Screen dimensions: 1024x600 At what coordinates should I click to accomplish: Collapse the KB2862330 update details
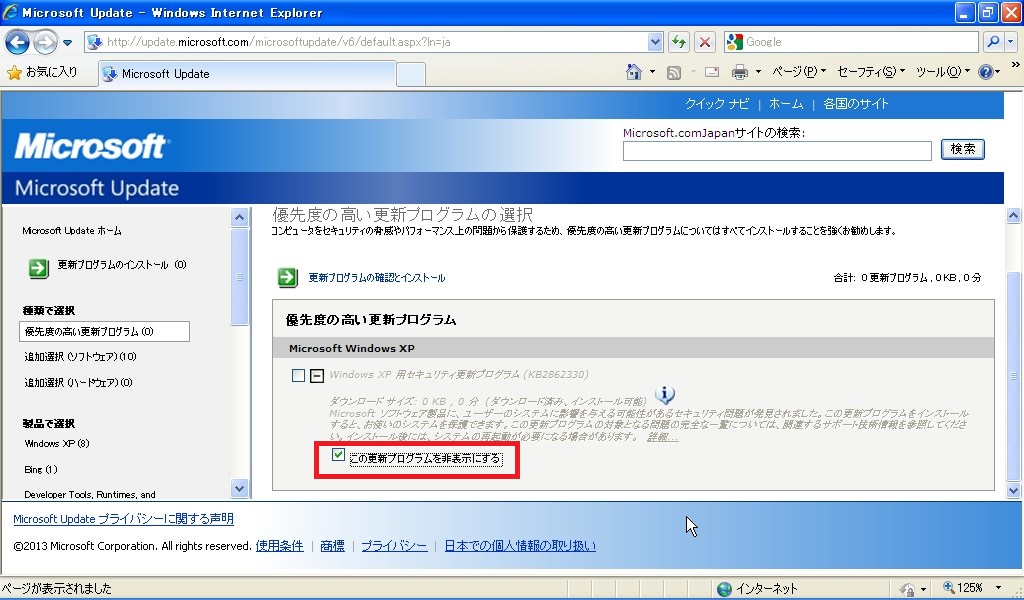tap(316, 376)
